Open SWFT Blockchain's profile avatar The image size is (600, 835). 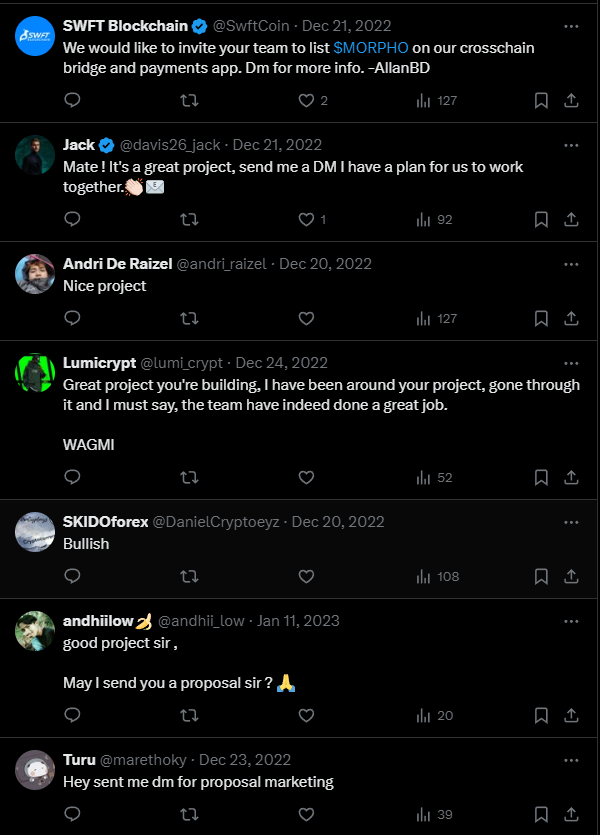pyautogui.click(x=35, y=36)
